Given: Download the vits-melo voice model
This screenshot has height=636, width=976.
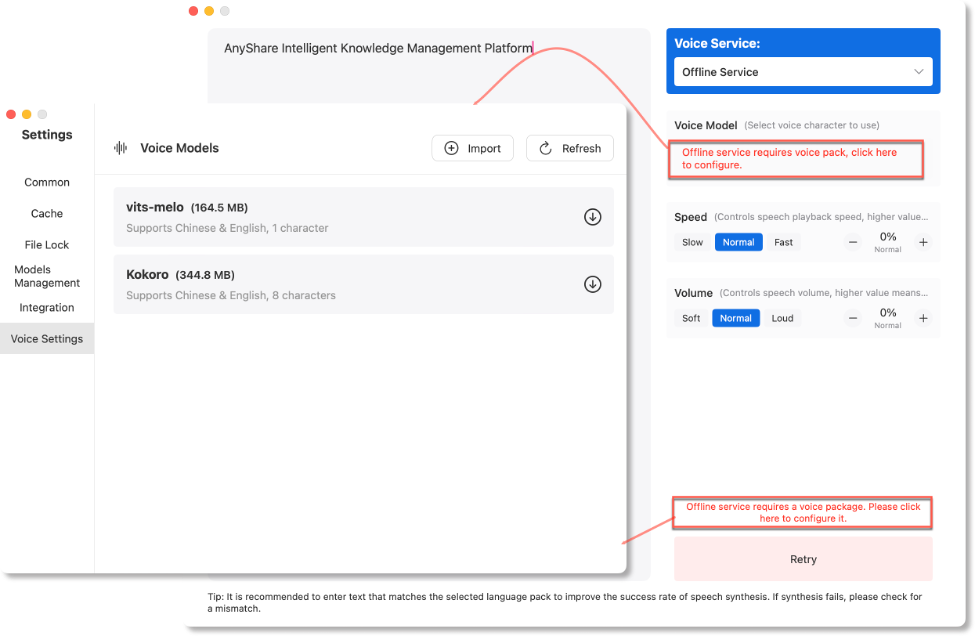Looking at the screenshot, I should [592, 217].
